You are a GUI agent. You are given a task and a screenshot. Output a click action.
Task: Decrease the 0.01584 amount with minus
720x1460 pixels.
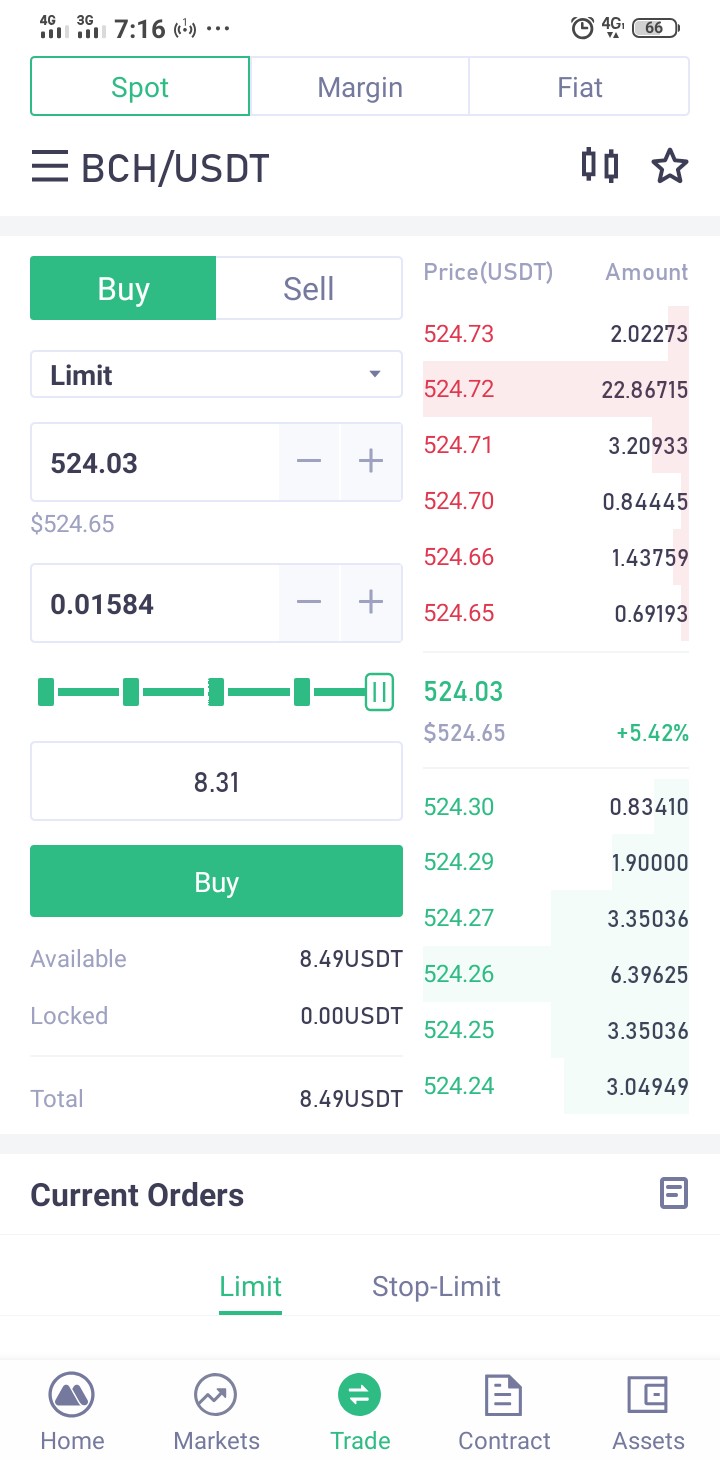[x=309, y=602]
